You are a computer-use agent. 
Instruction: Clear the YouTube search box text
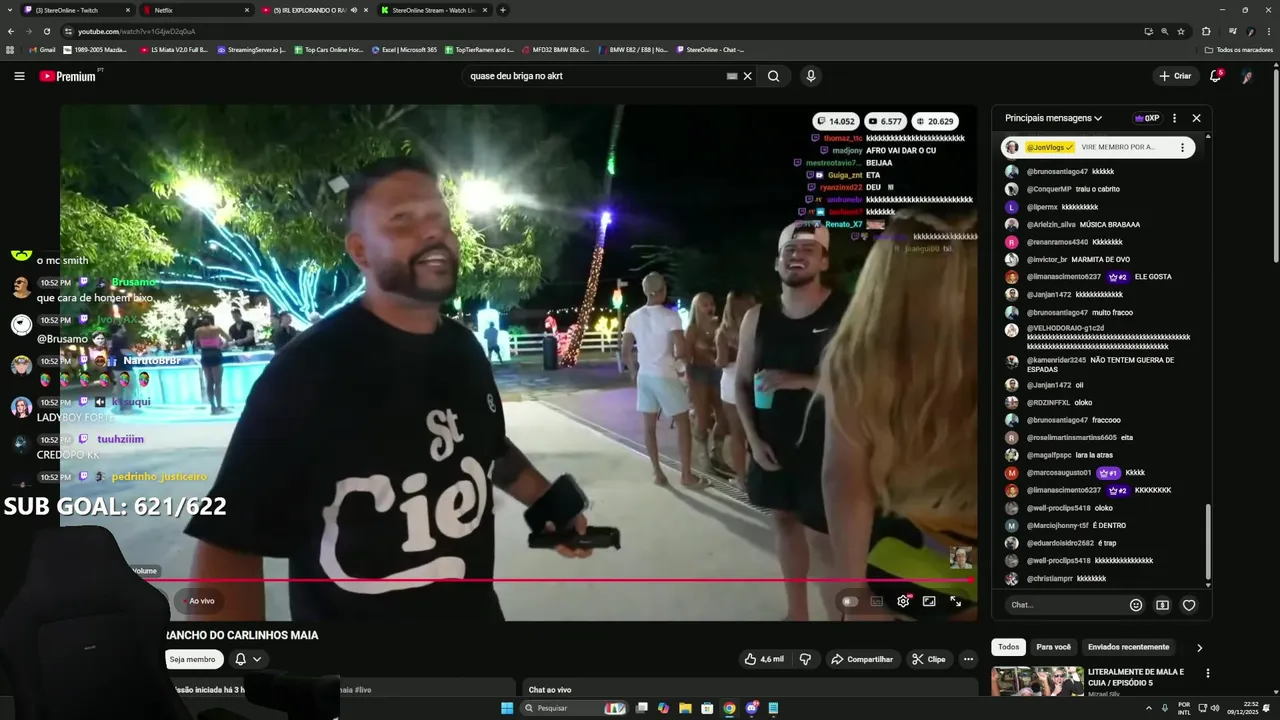click(x=747, y=76)
